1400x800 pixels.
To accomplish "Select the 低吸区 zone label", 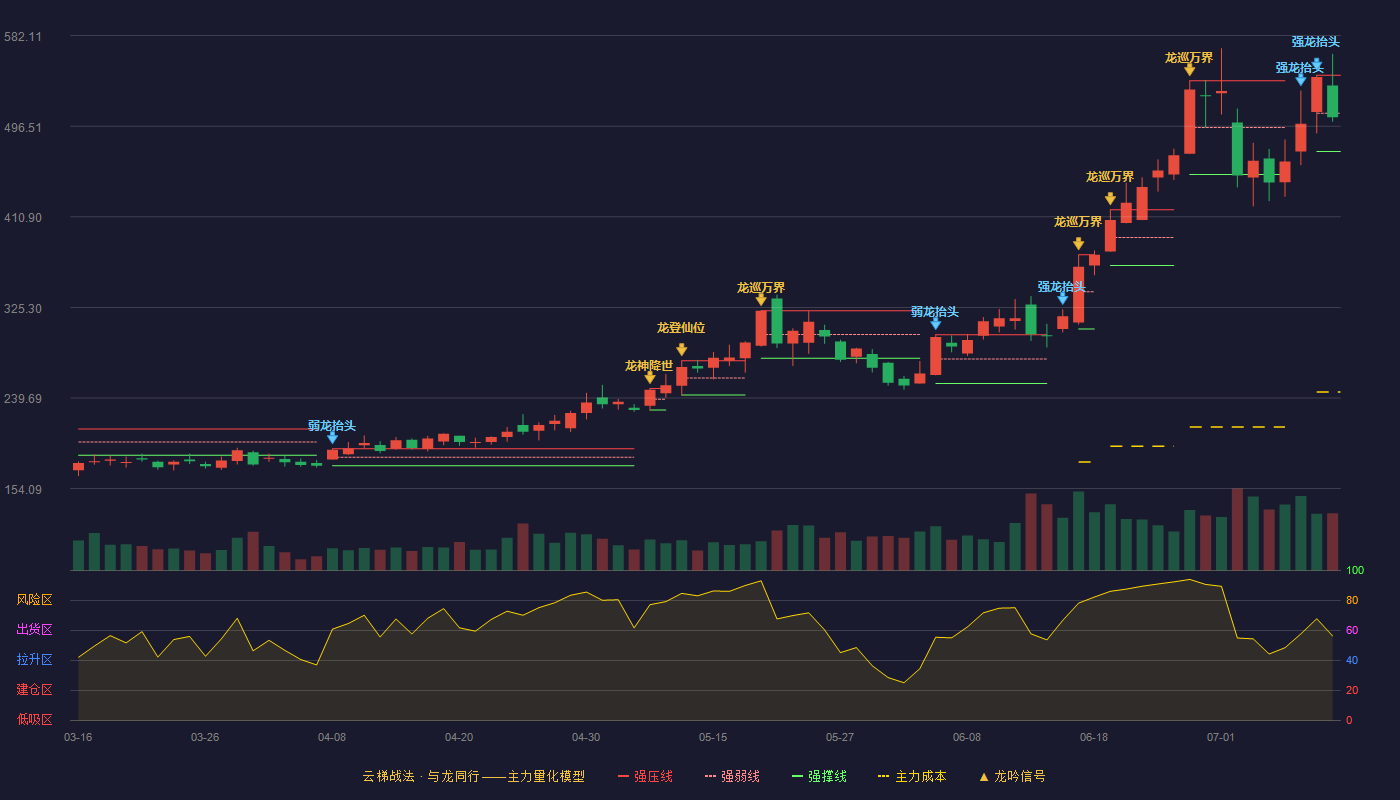I will click(34, 719).
